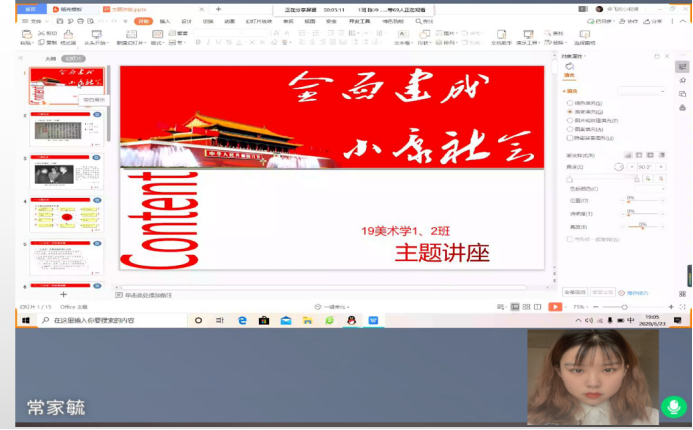
Task: Click the star icon in right sidebar
Action: point(682,80)
